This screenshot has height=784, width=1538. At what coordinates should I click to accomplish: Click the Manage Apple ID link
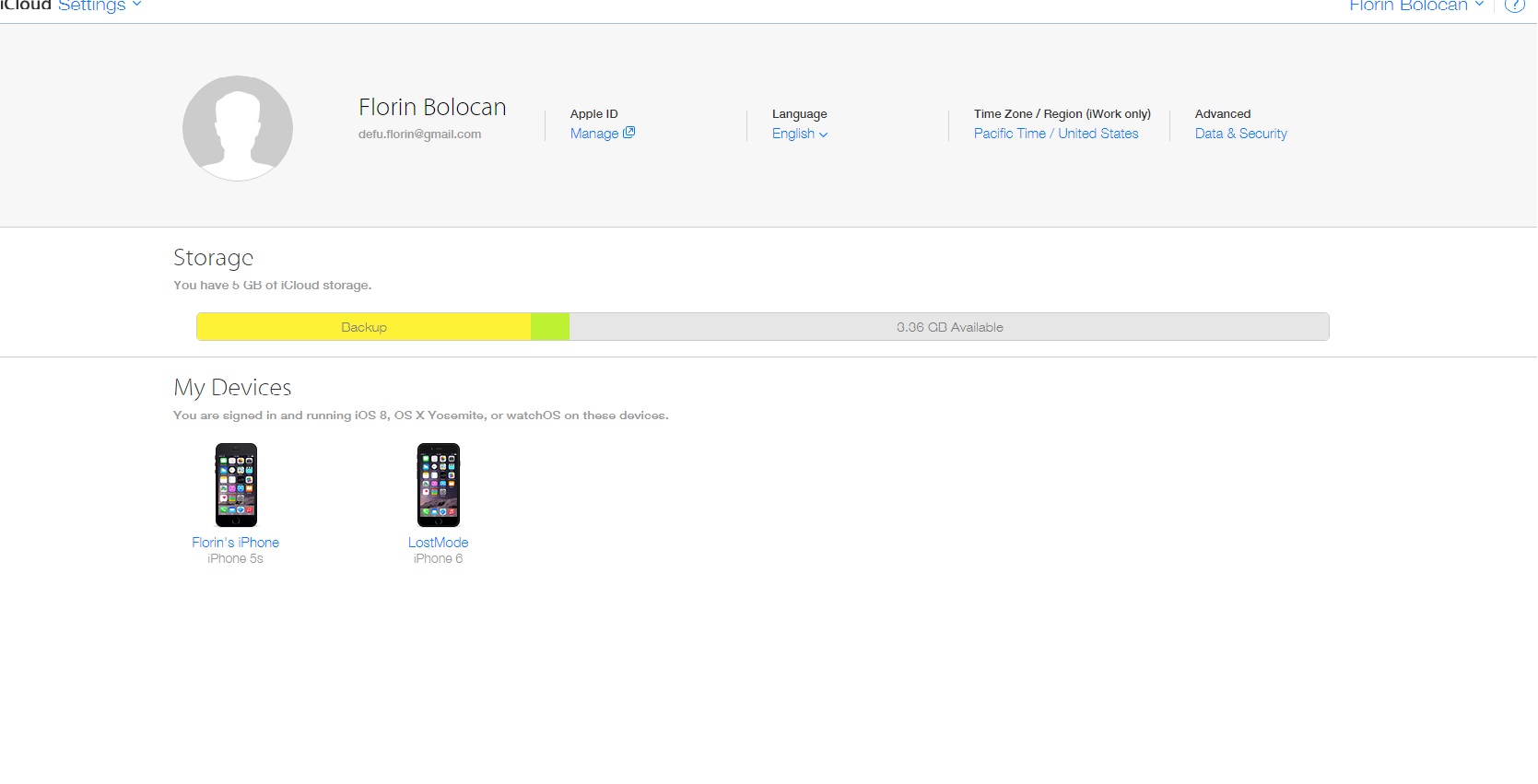(594, 134)
